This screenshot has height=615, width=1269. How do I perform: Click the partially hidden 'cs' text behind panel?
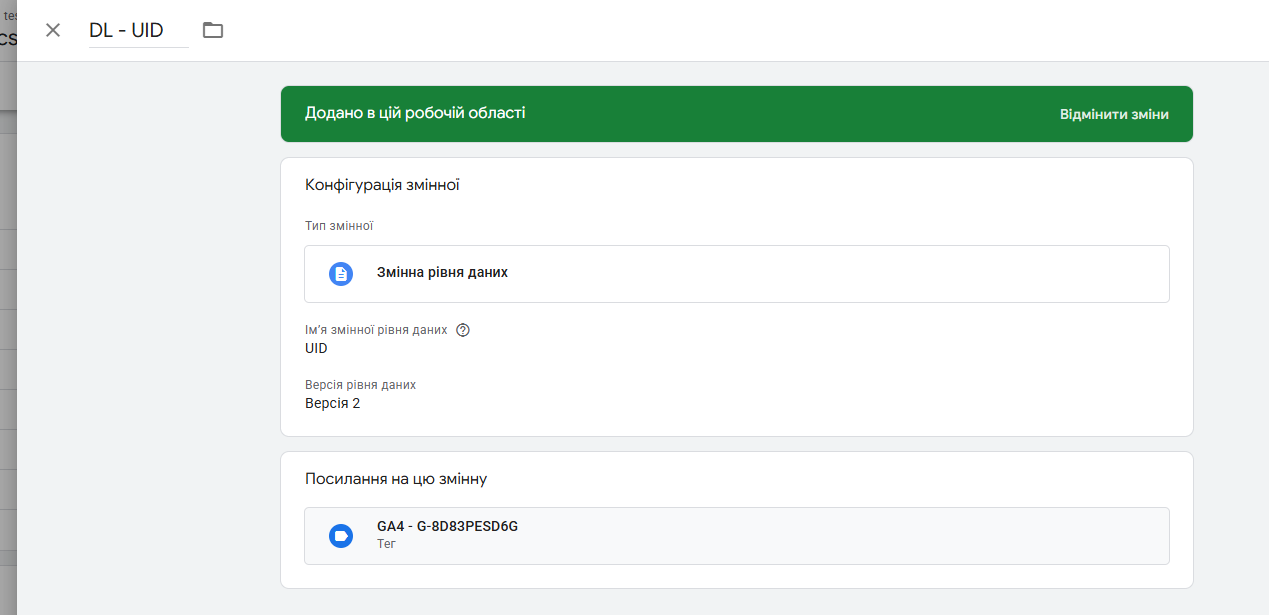click(x=8, y=39)
